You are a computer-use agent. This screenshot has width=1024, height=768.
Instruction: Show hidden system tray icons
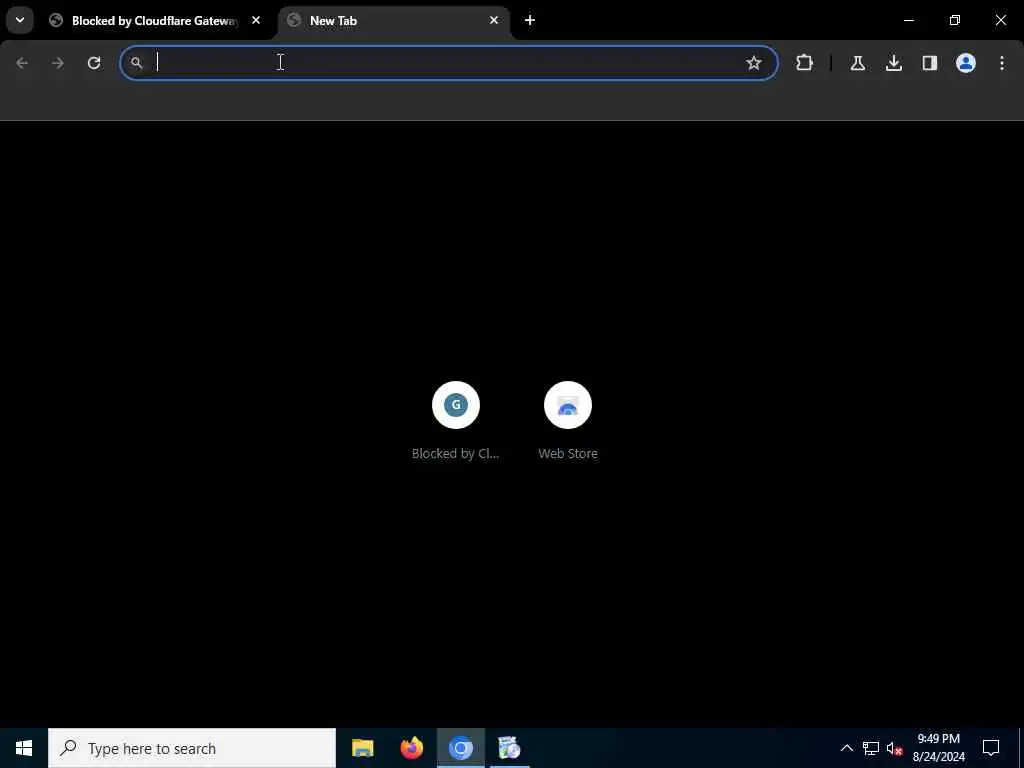(x=846, y=748)
